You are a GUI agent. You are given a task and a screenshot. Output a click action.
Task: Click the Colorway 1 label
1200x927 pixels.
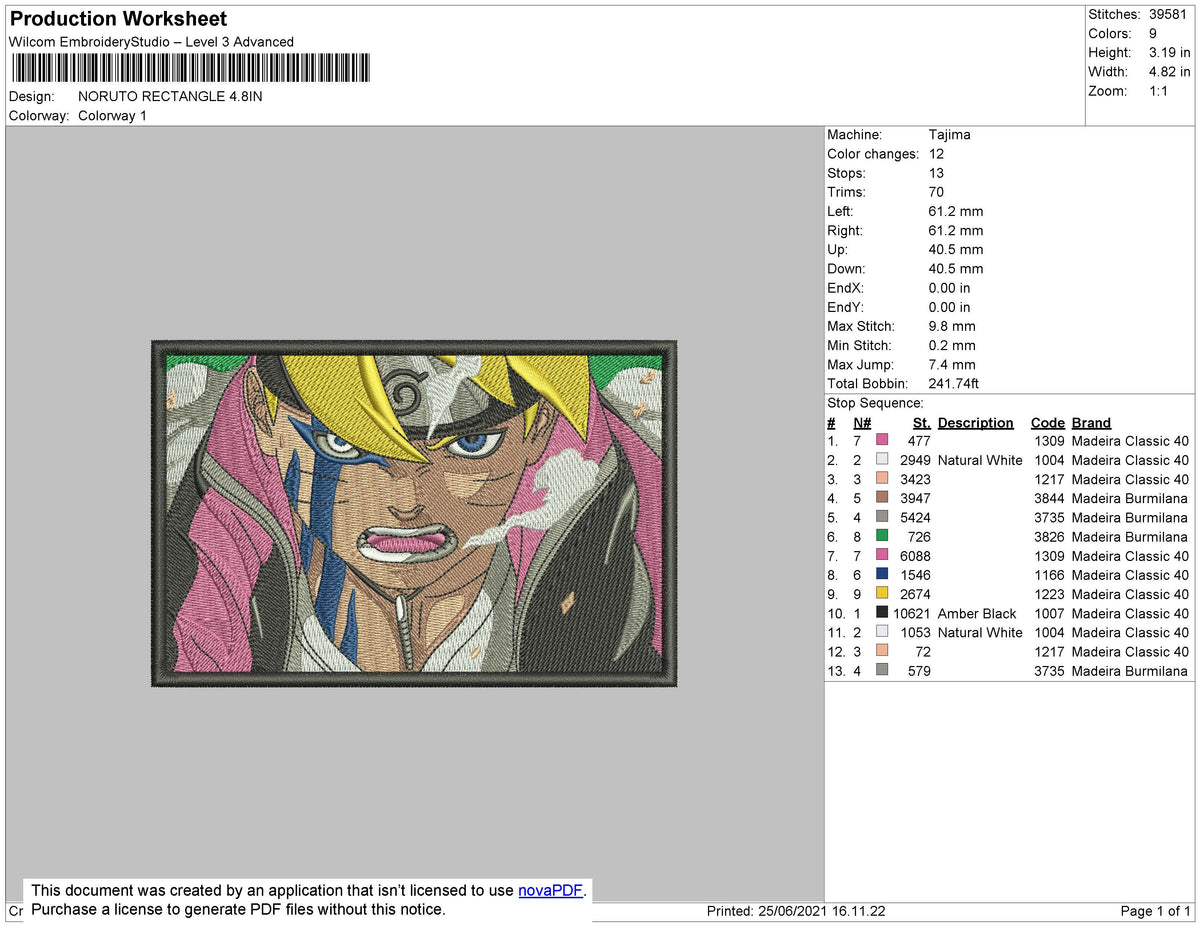[x=112, y=115]
